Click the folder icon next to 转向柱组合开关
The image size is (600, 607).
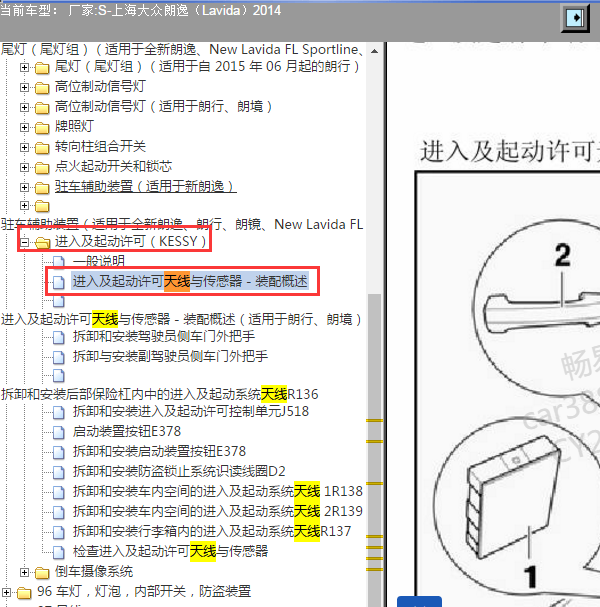coord(42,147)
